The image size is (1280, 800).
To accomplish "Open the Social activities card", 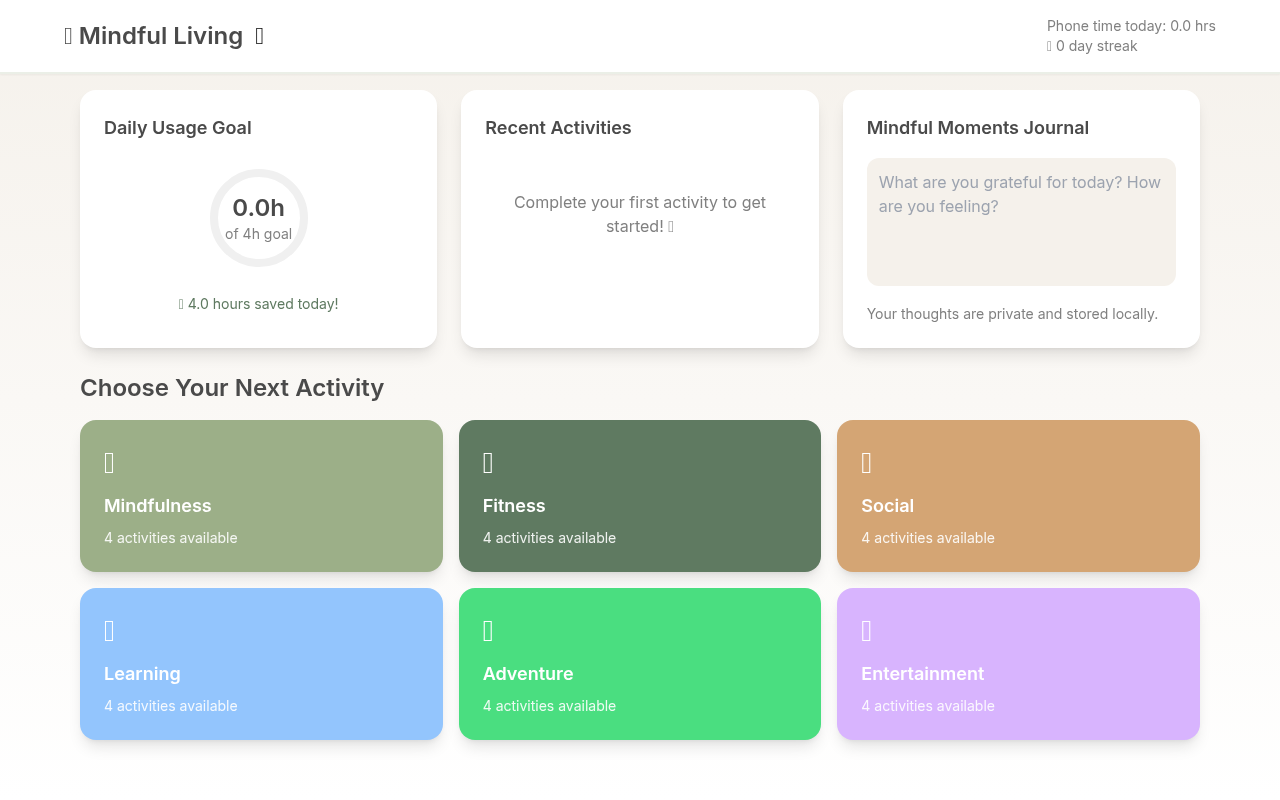I will coord(1018,496).
